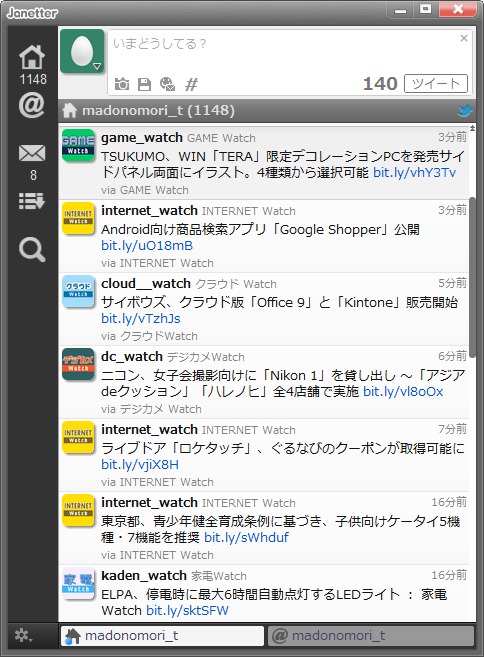The image size is (484, 657).
Task: Click internet_watch avatar on Google Shopper tweet
Action: point(78,218)
